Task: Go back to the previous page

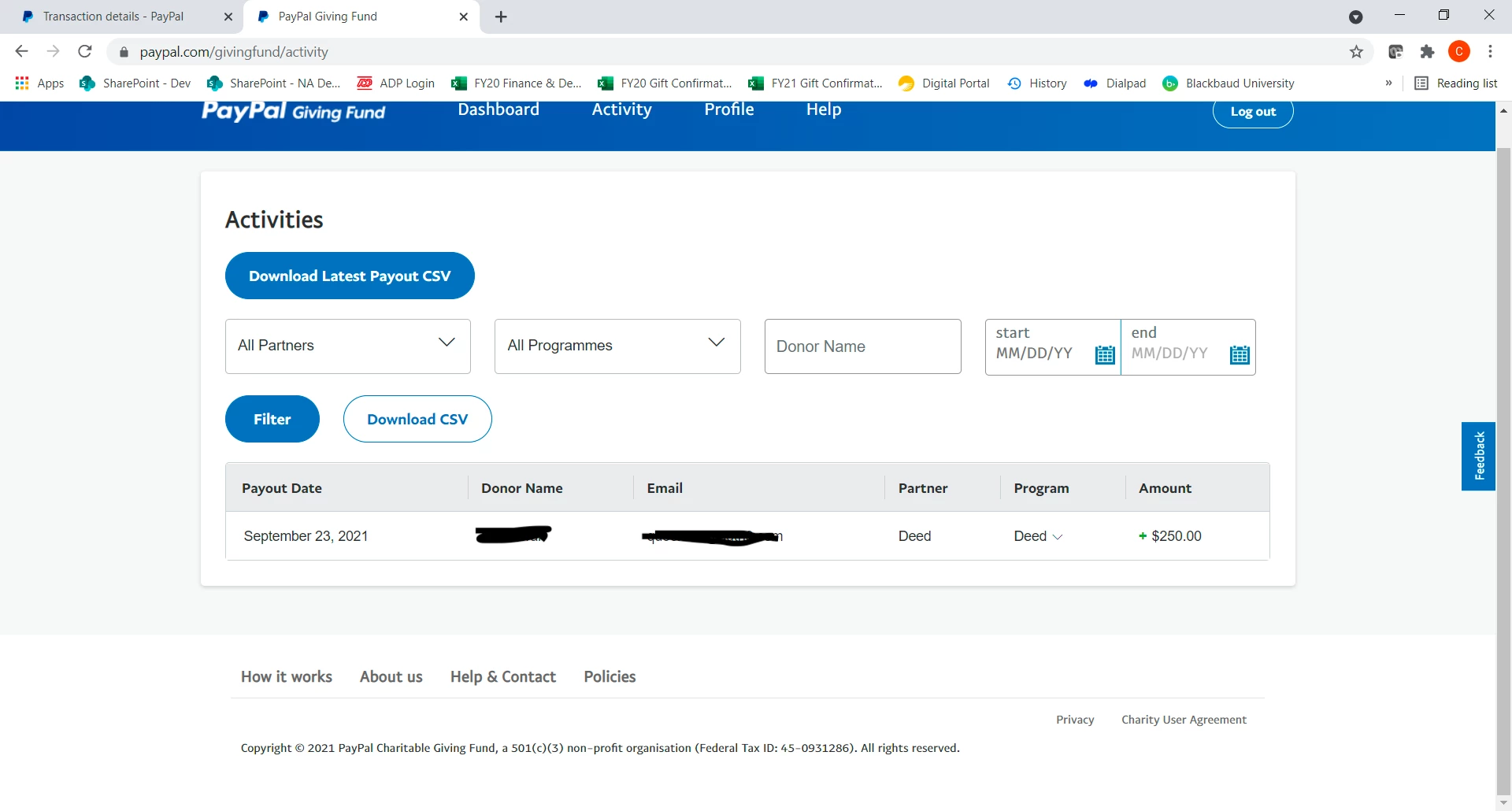Action: [x=22, y=52]
